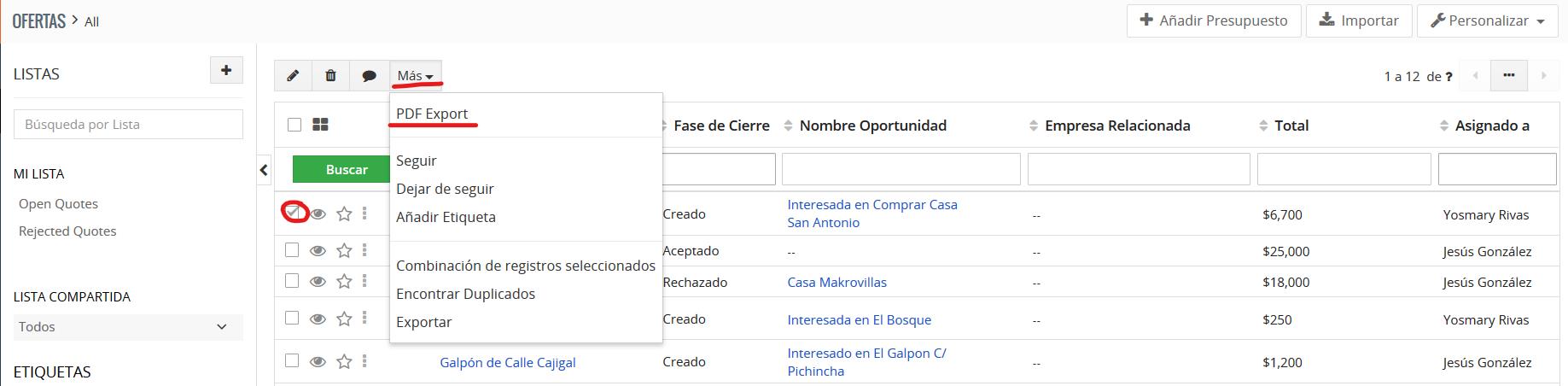Click the Búsqueda por Lista search field
Viewport: 1568px width, 386px height.
click(x=128, y=124)
